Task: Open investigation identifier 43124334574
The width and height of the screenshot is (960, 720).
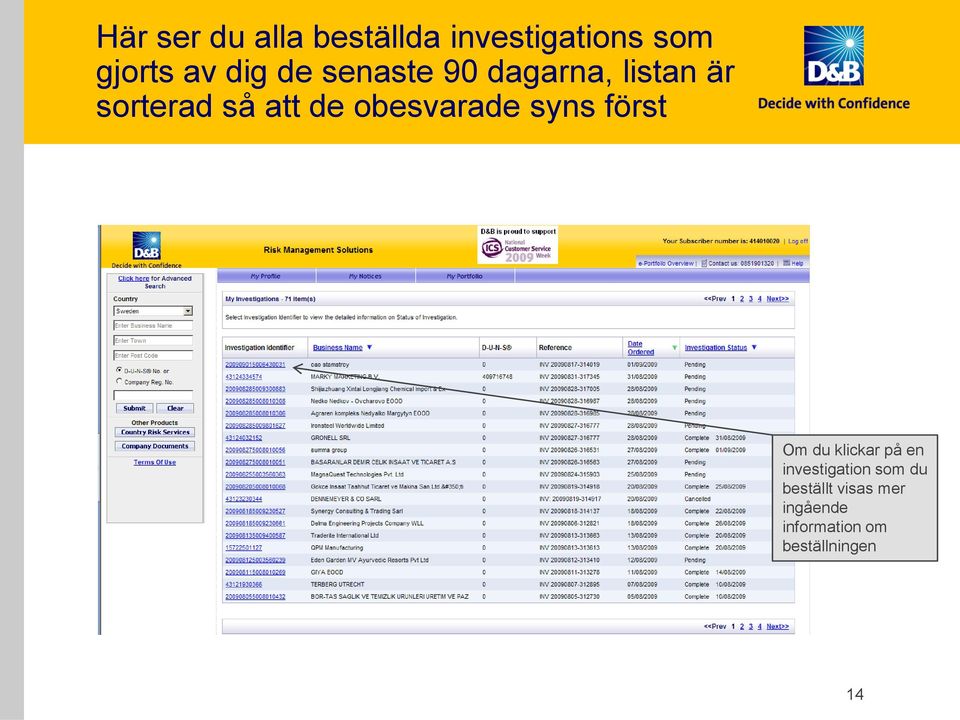Action: click(x=243, y=377)
